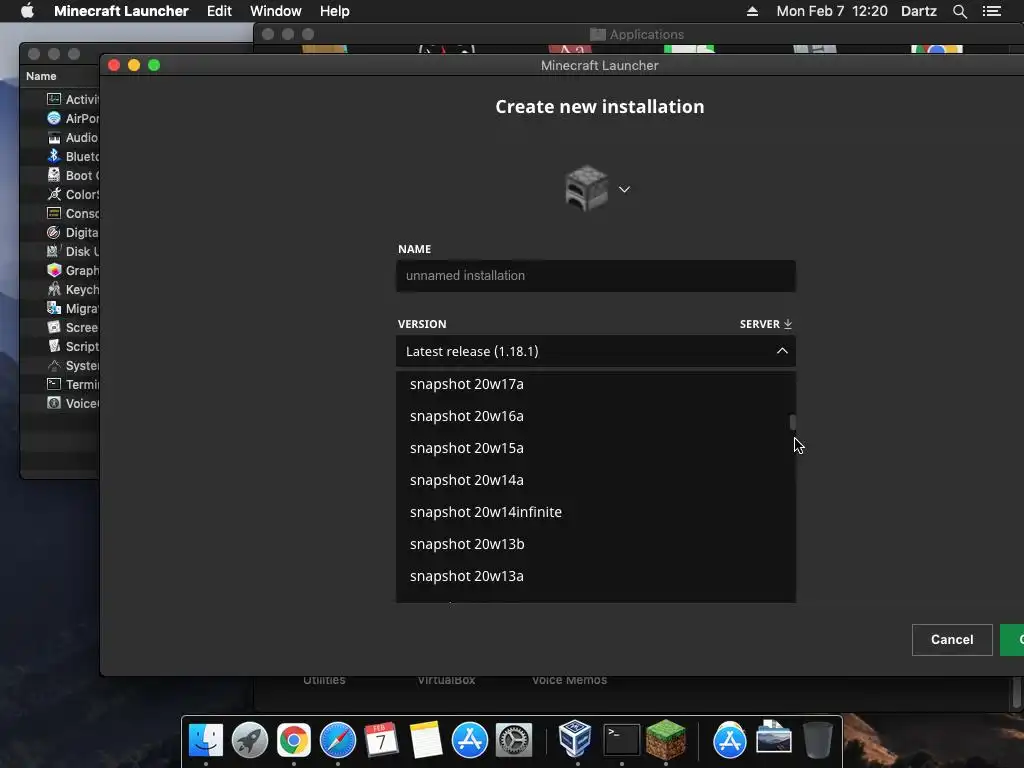Open the Edit menu
1024x768 pixels.
[x=219, y=11]
